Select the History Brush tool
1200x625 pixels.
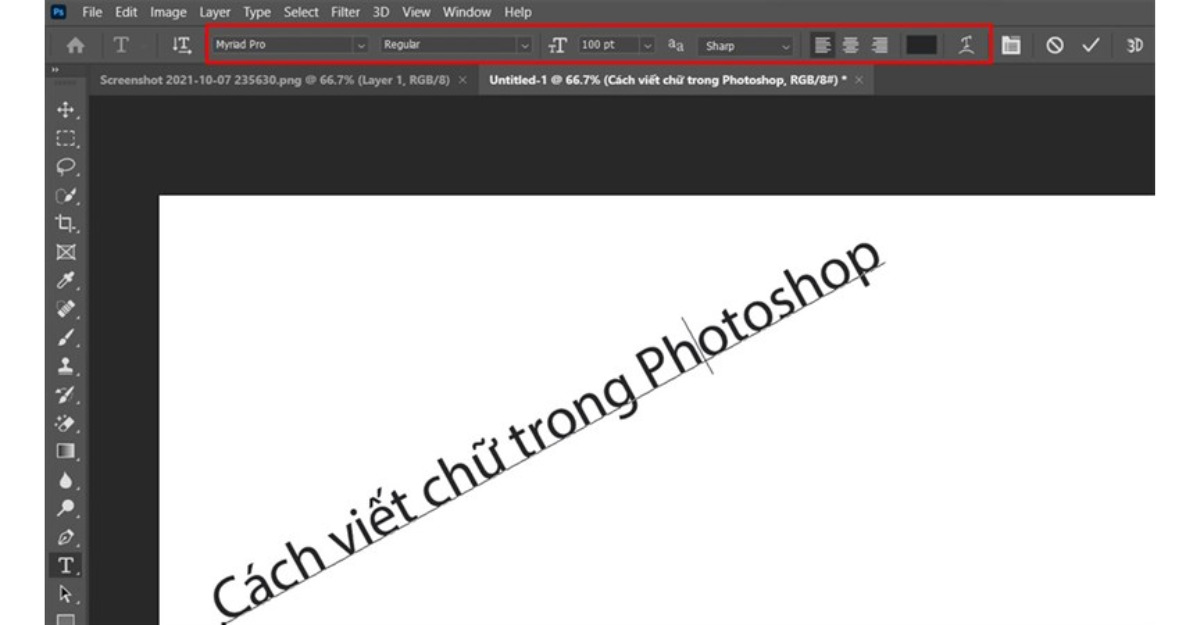pos(66,394)
